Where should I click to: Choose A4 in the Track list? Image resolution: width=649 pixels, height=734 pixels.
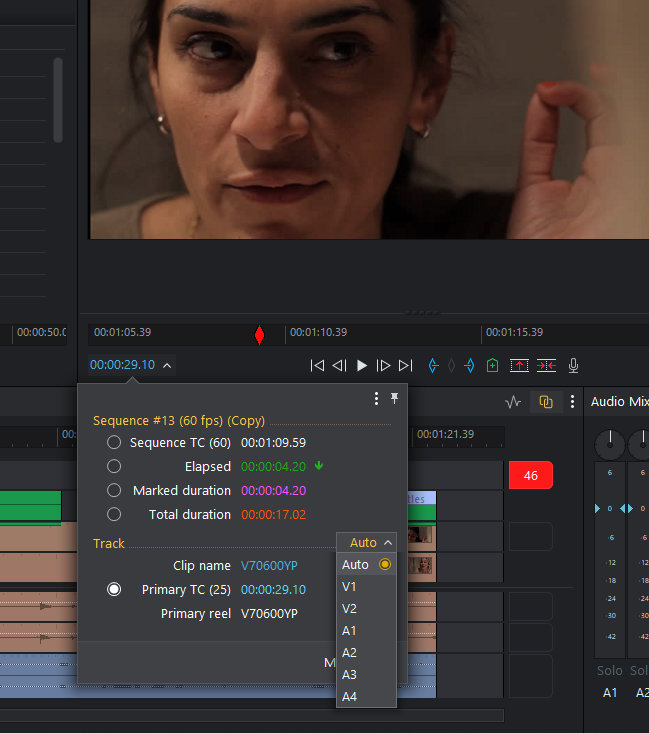[366, 697]
